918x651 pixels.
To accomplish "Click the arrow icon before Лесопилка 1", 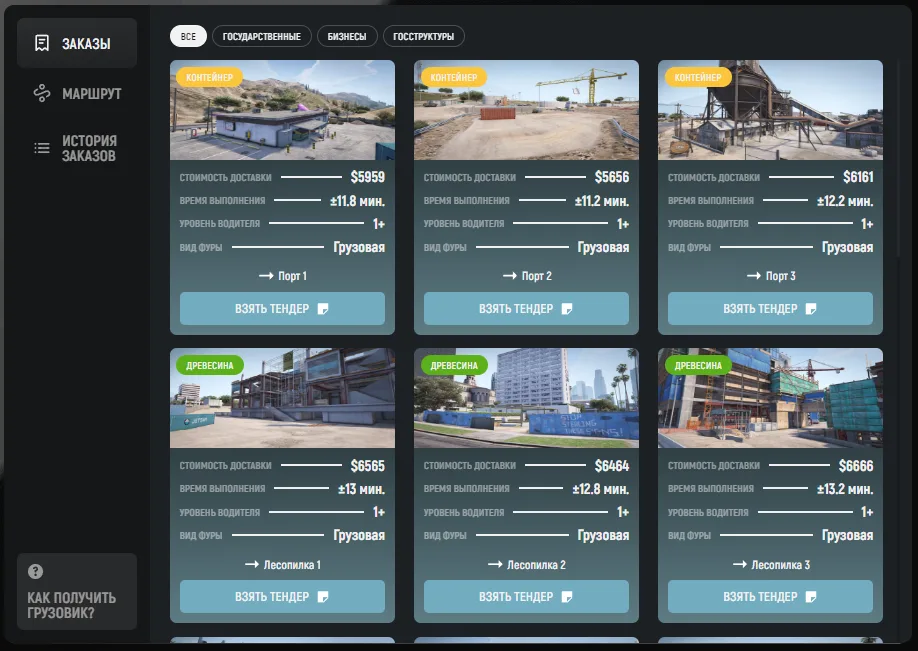I will tap(252, 564).
